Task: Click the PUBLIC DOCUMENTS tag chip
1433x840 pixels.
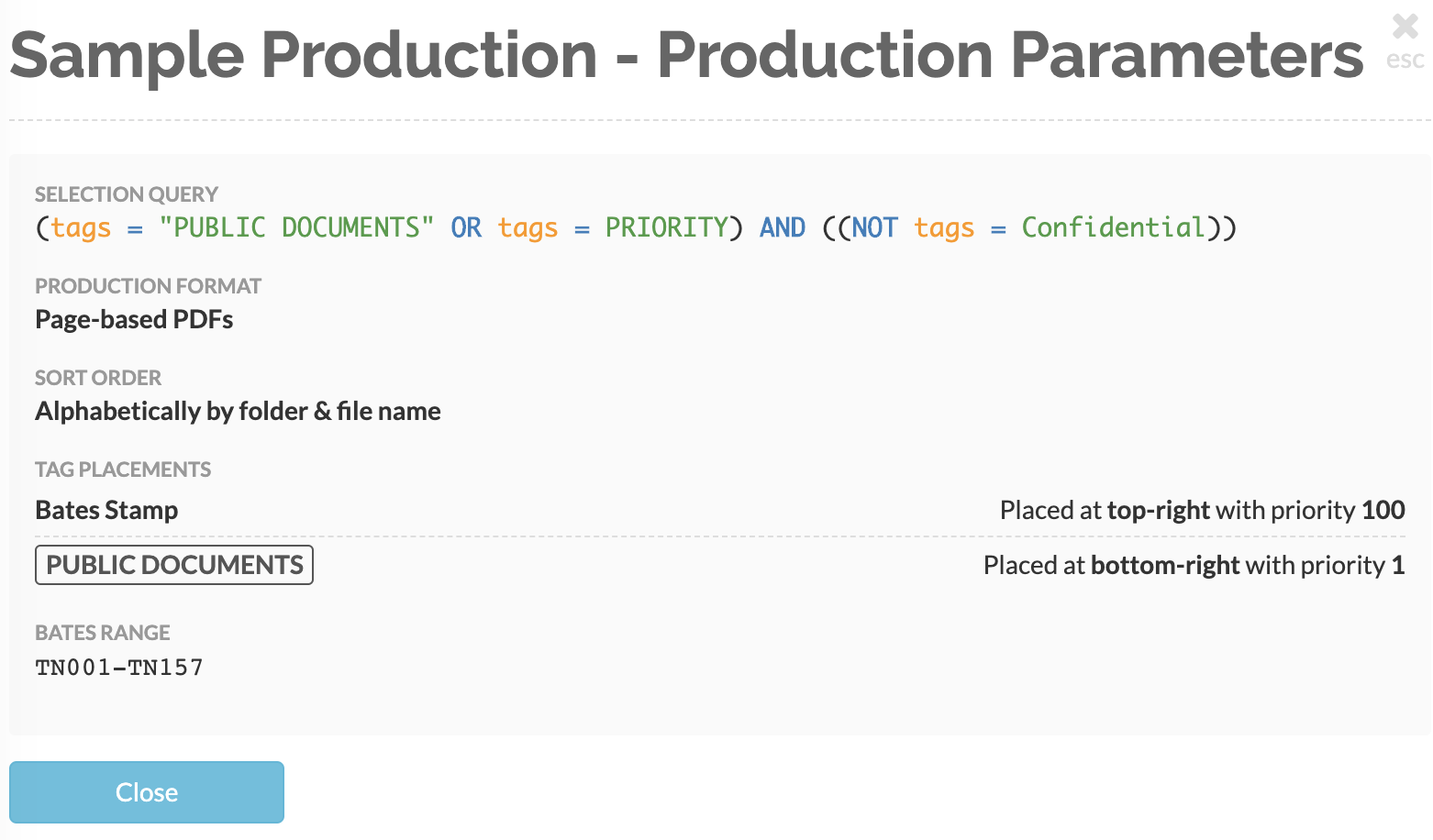Action: [x=173, y=565]
